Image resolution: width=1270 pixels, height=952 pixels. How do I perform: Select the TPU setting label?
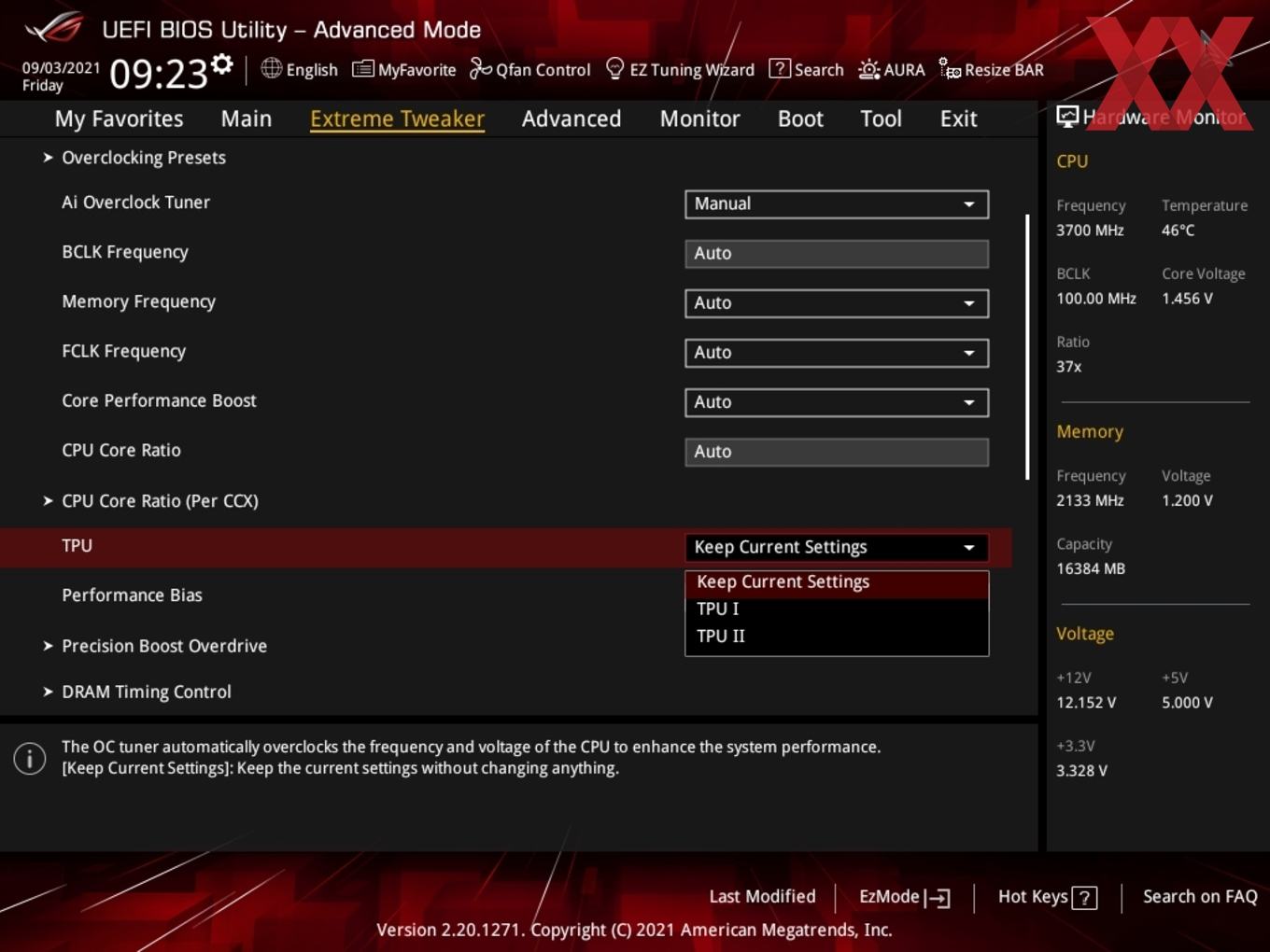(x=77, y=546)
